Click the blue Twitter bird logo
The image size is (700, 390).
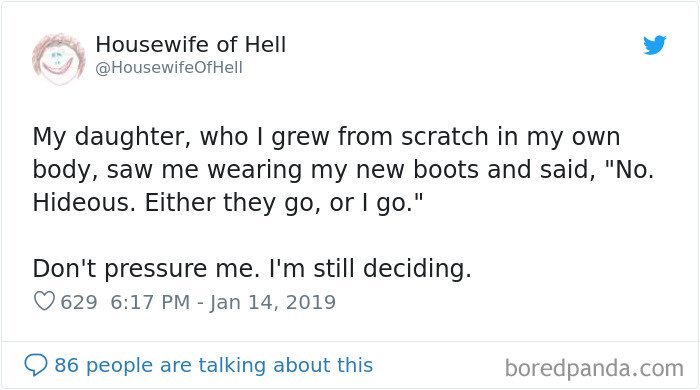point(654,45)
